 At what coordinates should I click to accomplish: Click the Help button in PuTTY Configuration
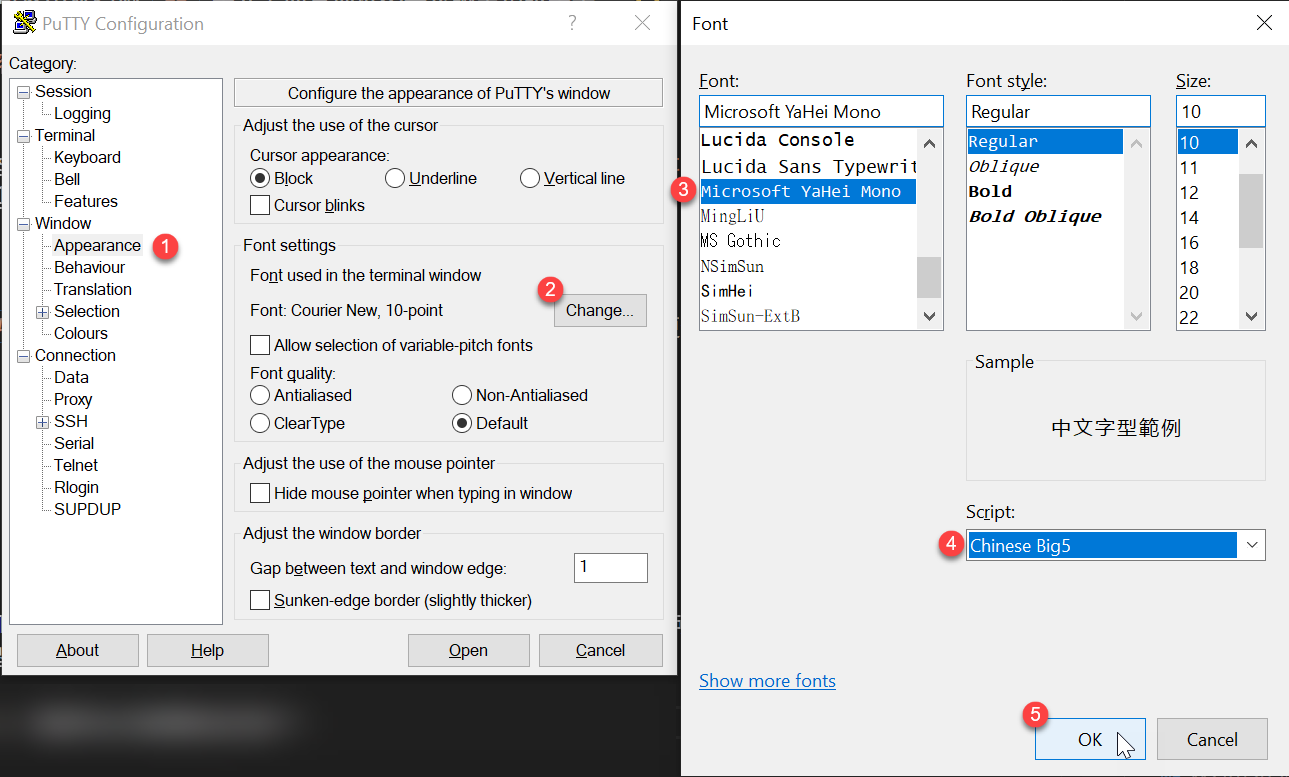(x=207, y=650)
